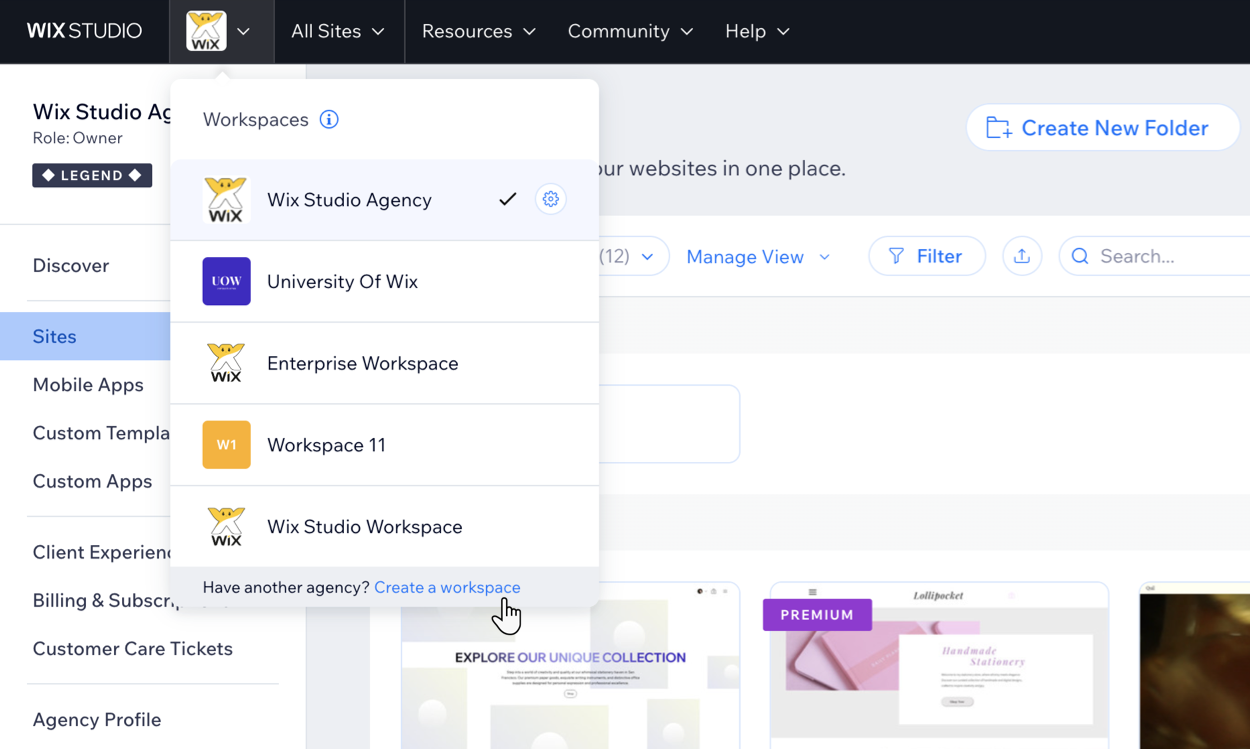Image resolution: width=1250 pixels, height=749 pixels.
Task: Click the Wix Studio logo
Action: (x=84, y=31)
